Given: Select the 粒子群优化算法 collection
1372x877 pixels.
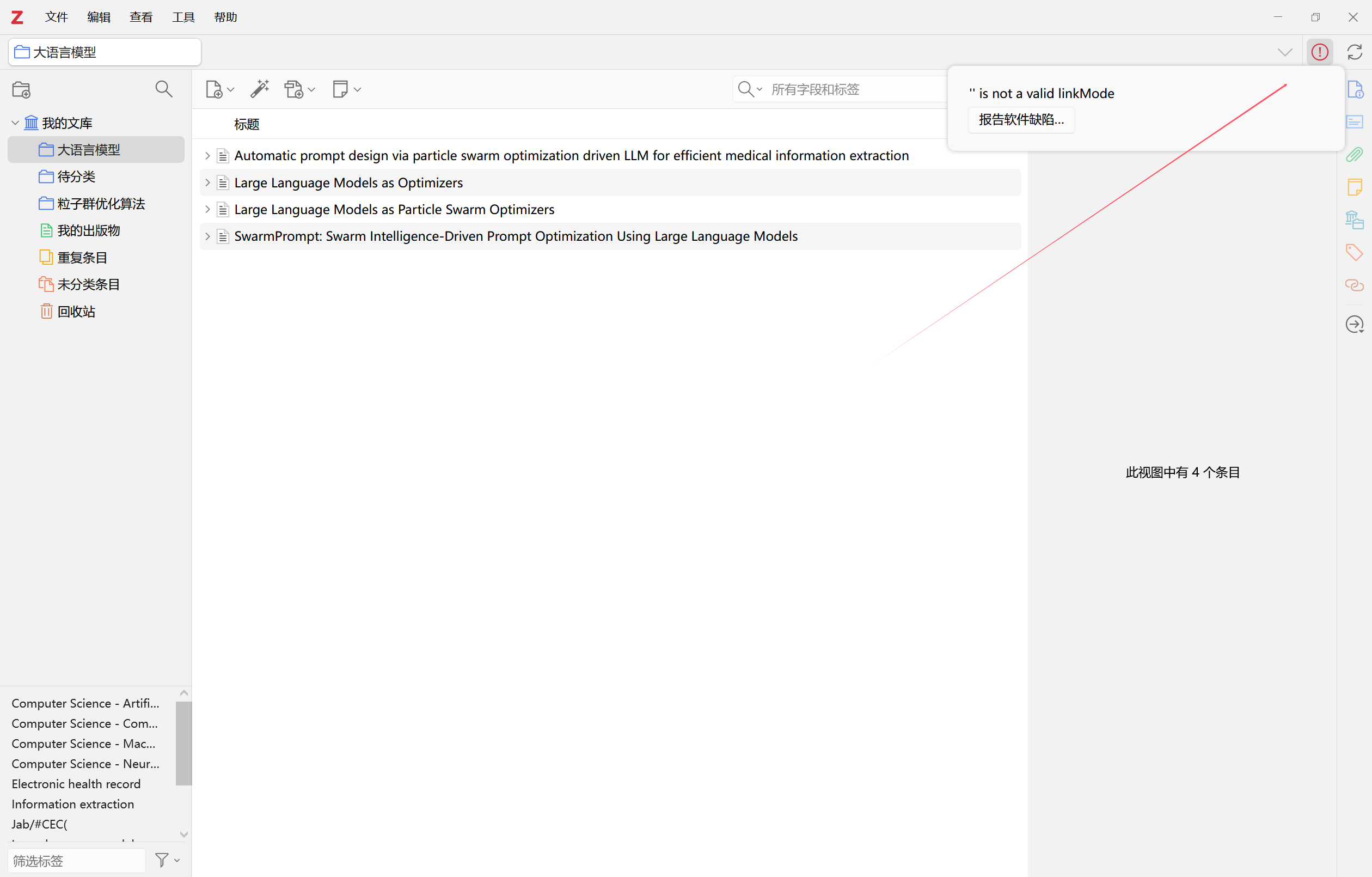Looking at the screenshot, I should pyautogui.click(x=101, y=204).
